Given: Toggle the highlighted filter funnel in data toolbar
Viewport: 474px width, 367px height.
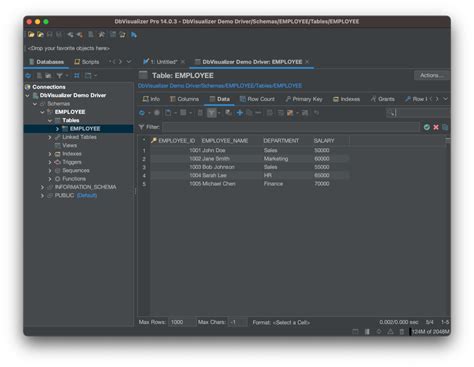Looking at the screenshot, I should click(212, 113).
